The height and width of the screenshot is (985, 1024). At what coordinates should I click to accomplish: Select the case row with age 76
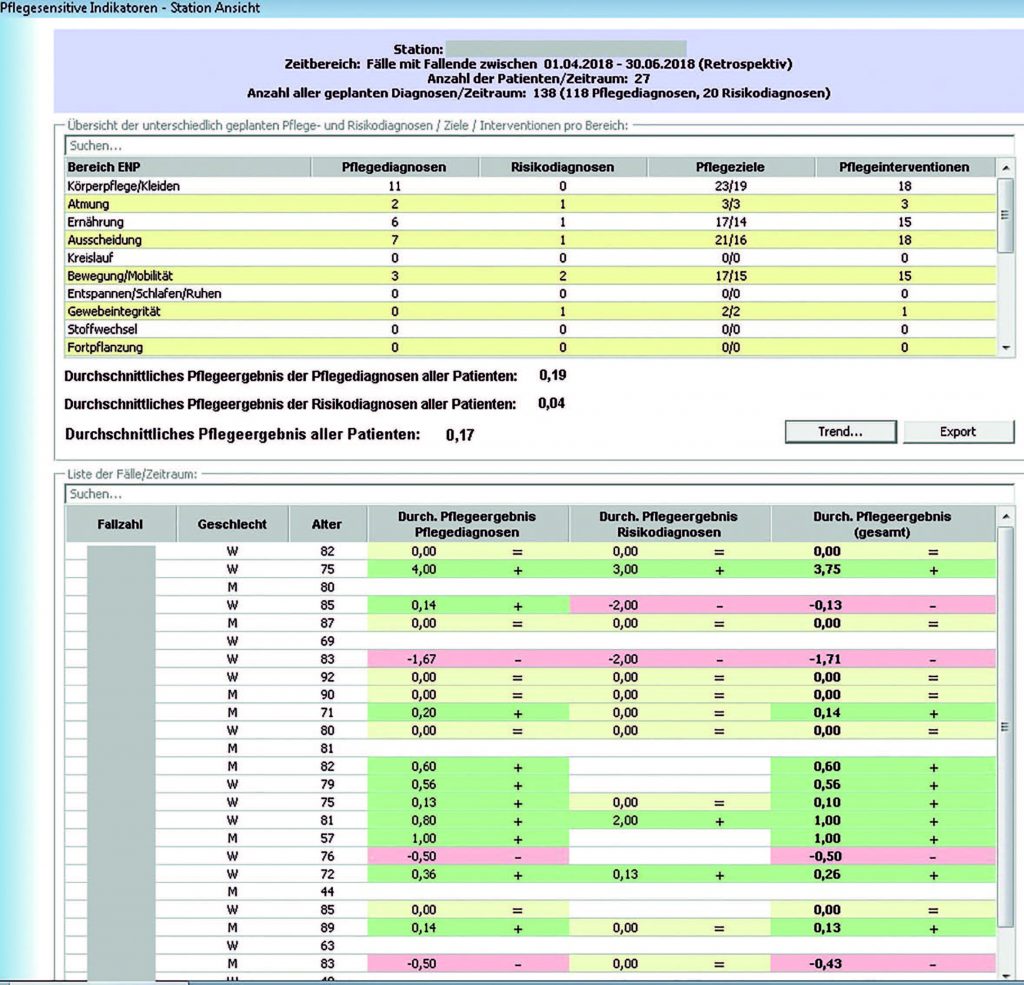[x=530, y=856]
